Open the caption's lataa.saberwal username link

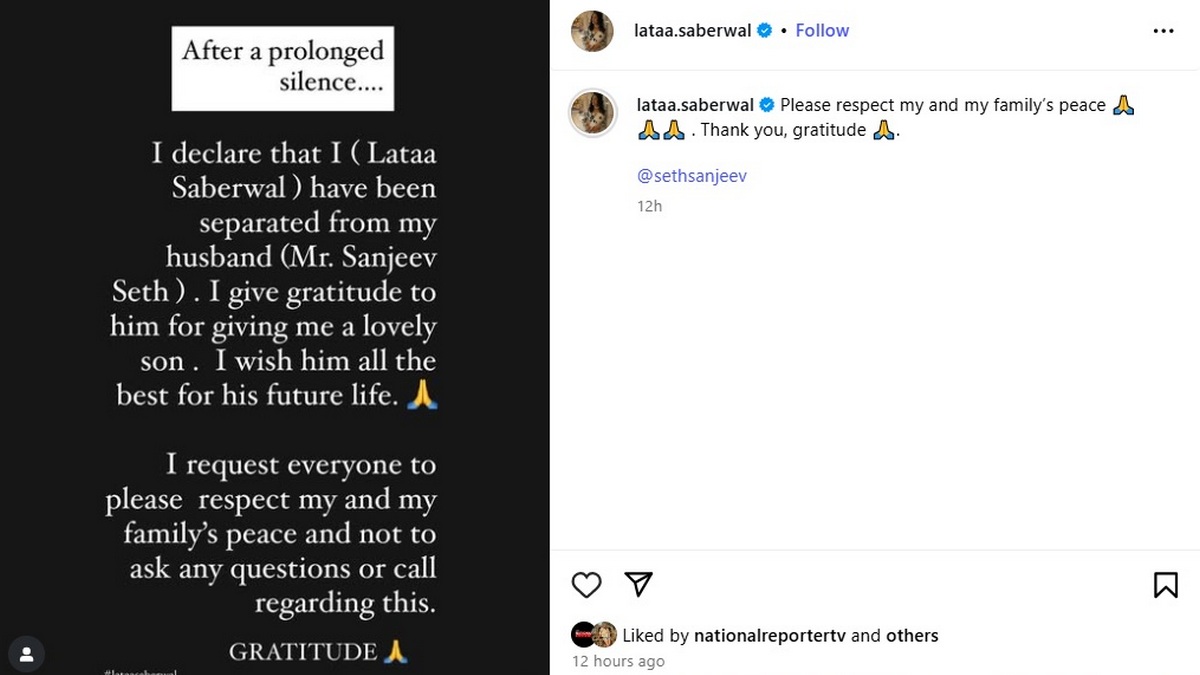pyautogui.click(x=695, y=105)
